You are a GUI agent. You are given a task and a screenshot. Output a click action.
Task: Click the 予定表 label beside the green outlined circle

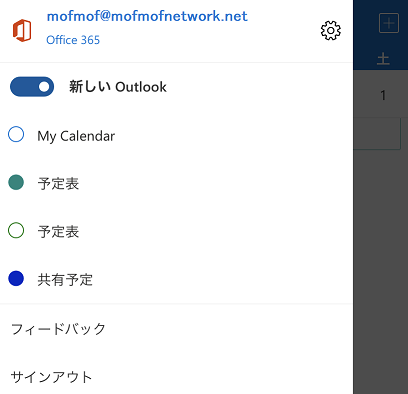pos(58,232)
